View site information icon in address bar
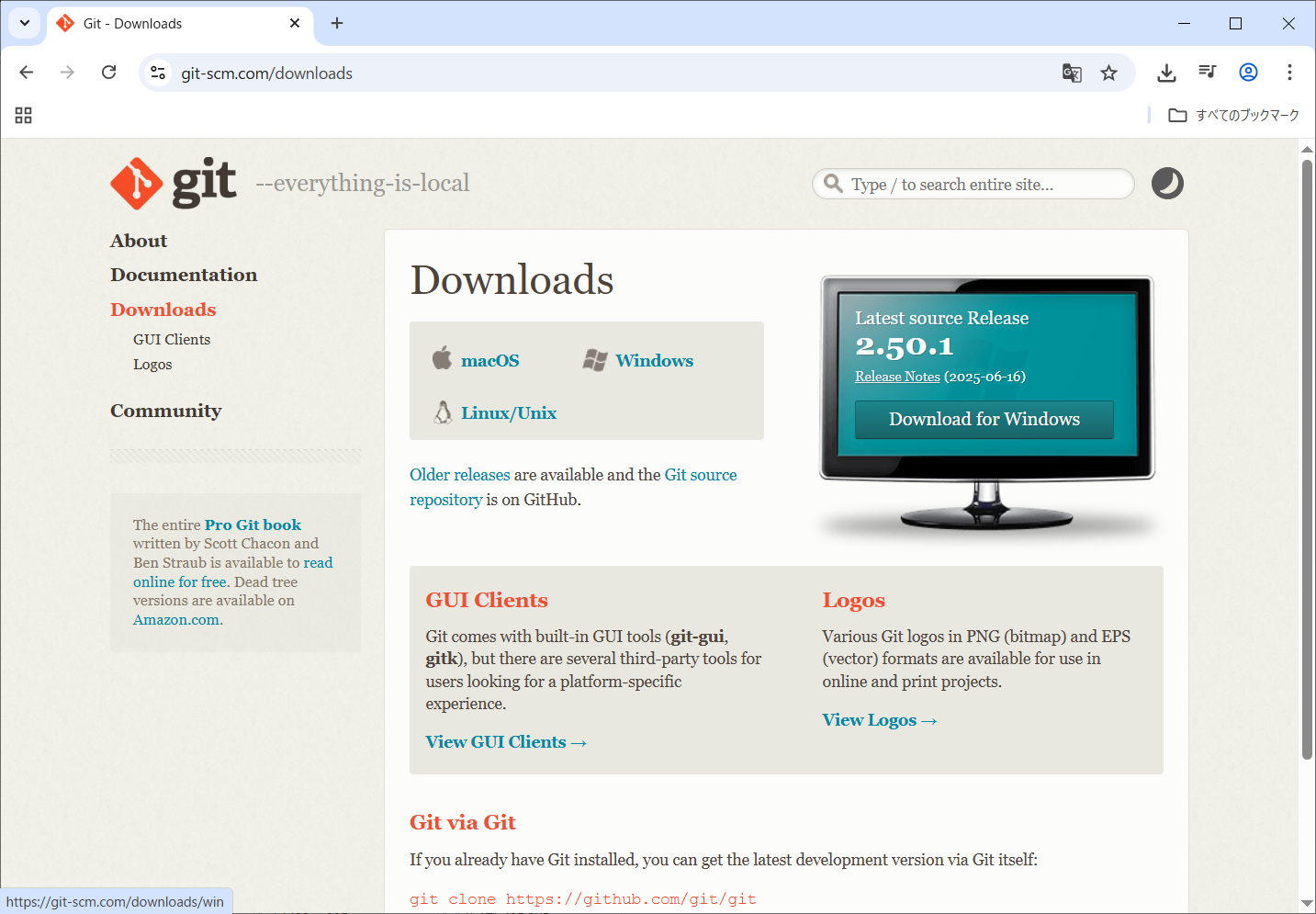1316x914 pixels. tap(158, 73)
